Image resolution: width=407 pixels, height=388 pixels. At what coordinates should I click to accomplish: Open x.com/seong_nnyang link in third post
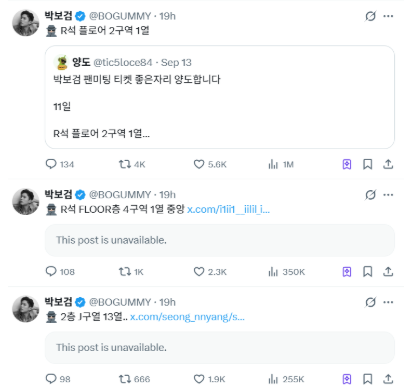pyautogui.click(x=187, y=317)
